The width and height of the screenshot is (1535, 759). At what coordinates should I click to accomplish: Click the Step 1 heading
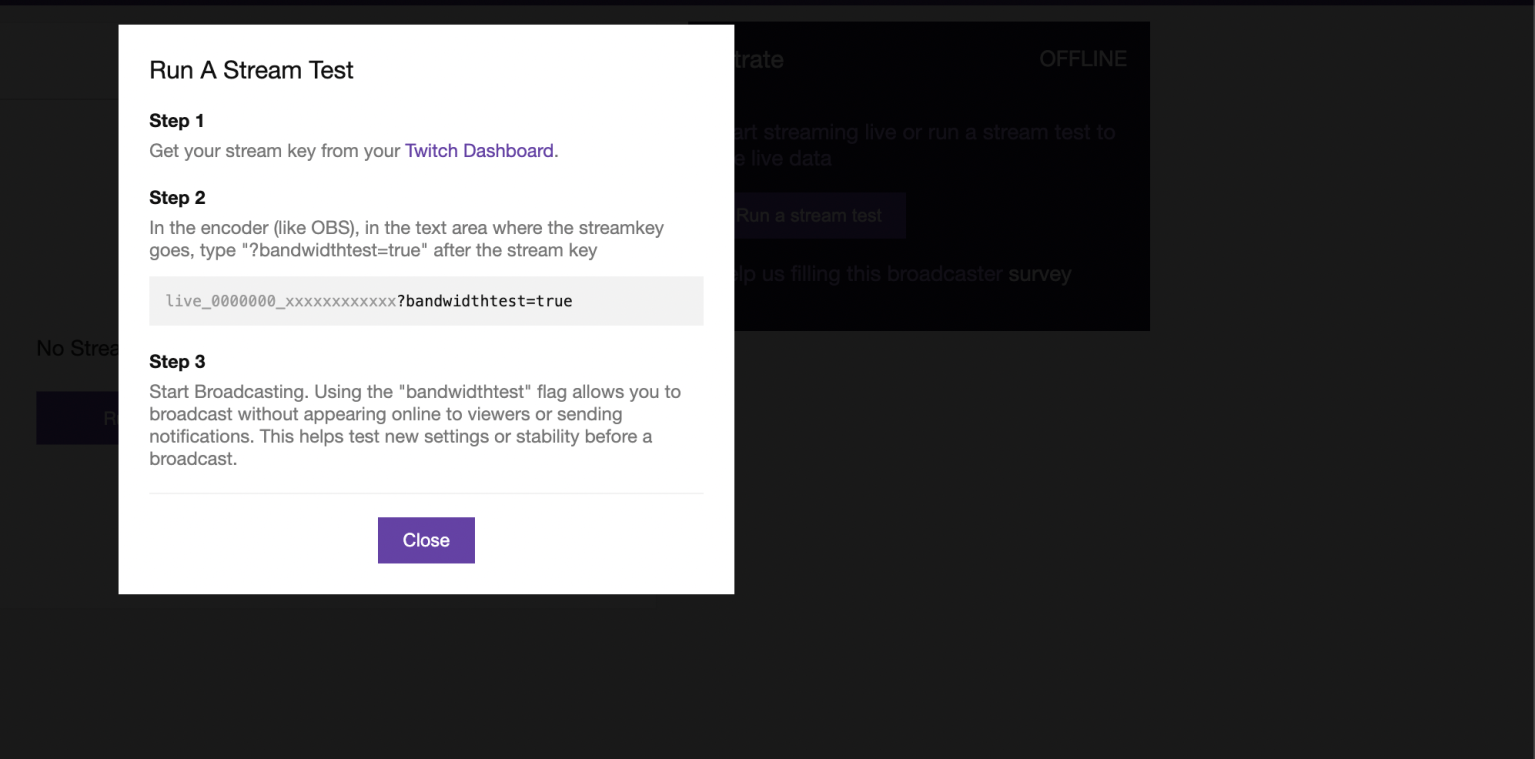(176, 121)
